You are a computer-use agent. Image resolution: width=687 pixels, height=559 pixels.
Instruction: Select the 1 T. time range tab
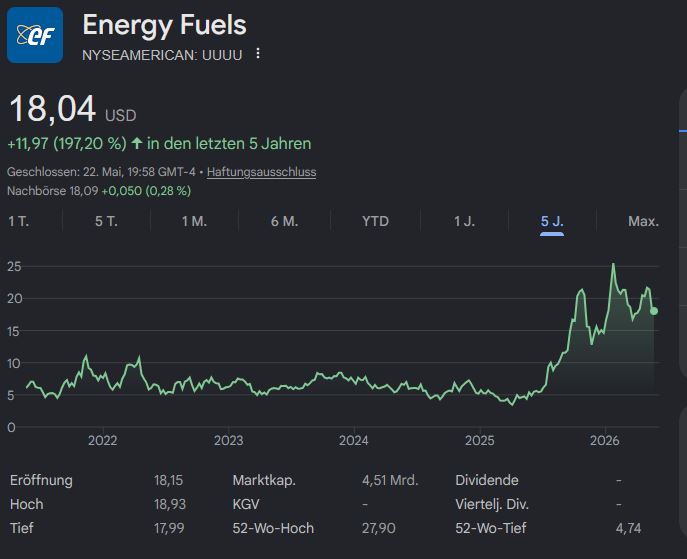coord(18,221)
